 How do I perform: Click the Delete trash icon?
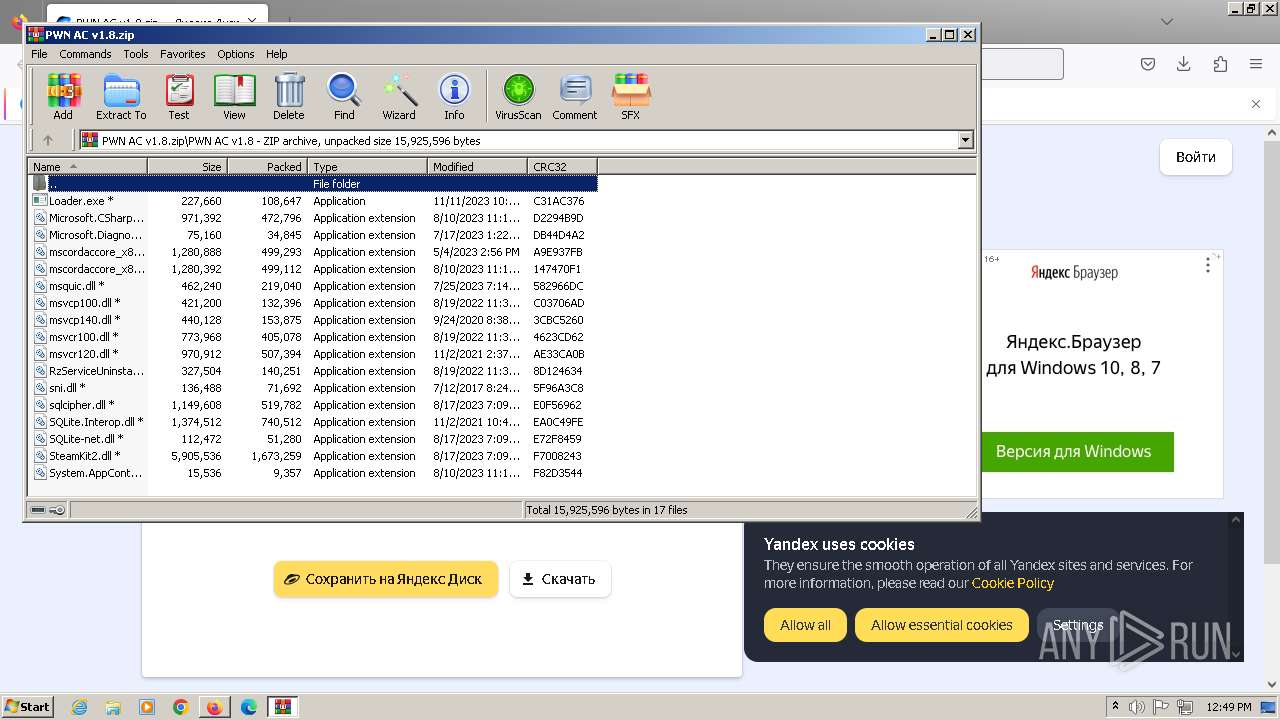(289, 96)
